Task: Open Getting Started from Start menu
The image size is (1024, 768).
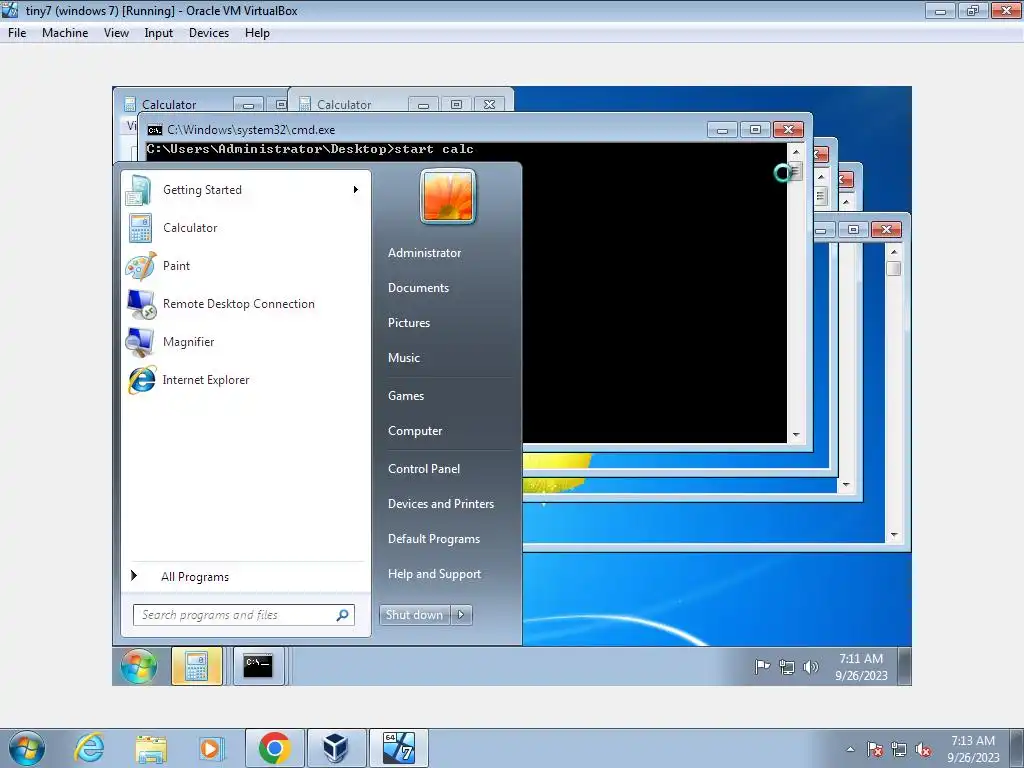Action: (245, 190)
